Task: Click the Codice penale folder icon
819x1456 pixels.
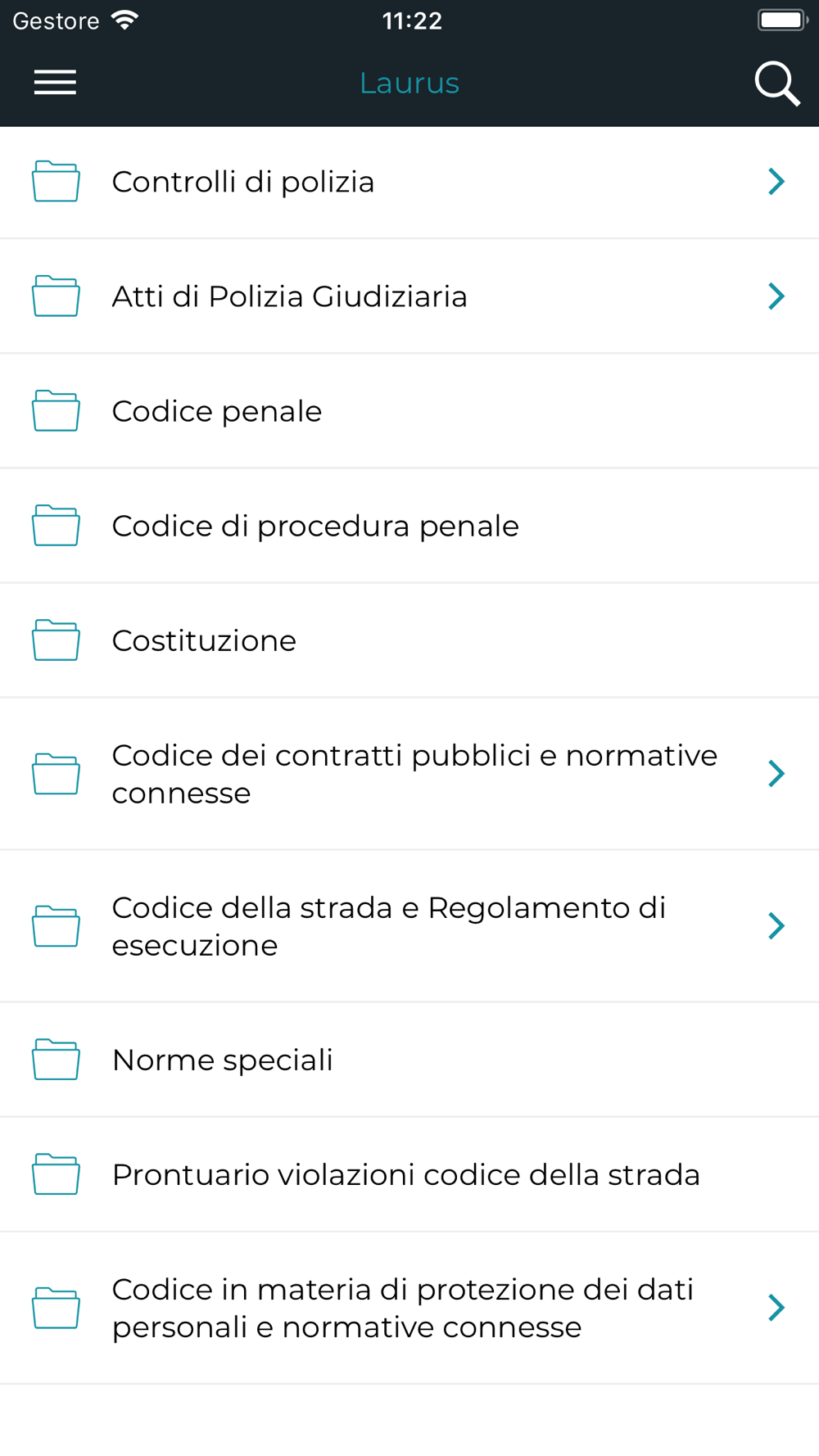Action: (56, 410)
